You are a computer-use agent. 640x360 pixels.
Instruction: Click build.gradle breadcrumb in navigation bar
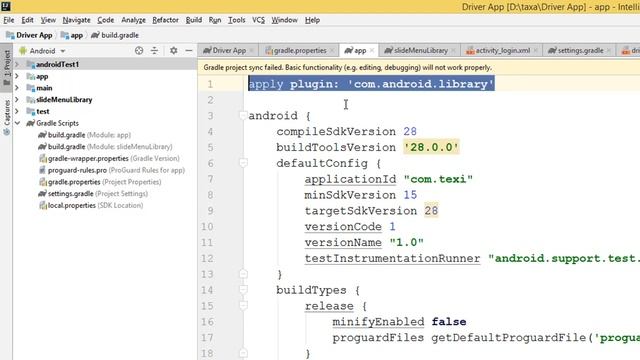click(x=115, y=36)
